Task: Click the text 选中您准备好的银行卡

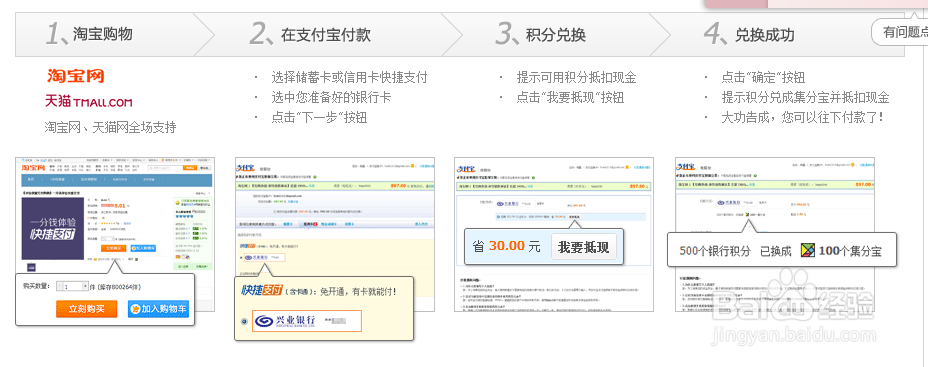Action: [331, 97]
